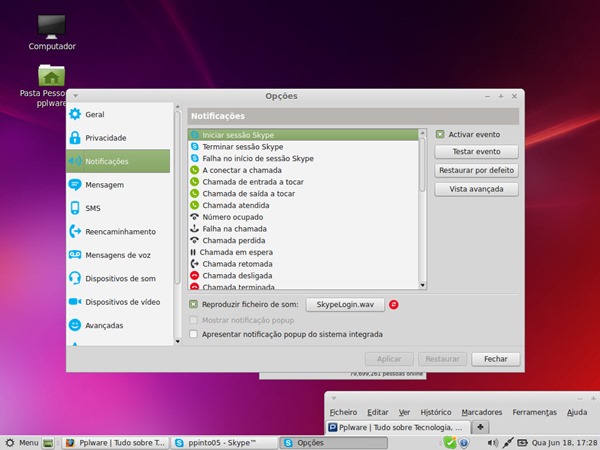Click the 'Testar evento' button
Screen dimensions: 600x450
click(x=476, y=152)
